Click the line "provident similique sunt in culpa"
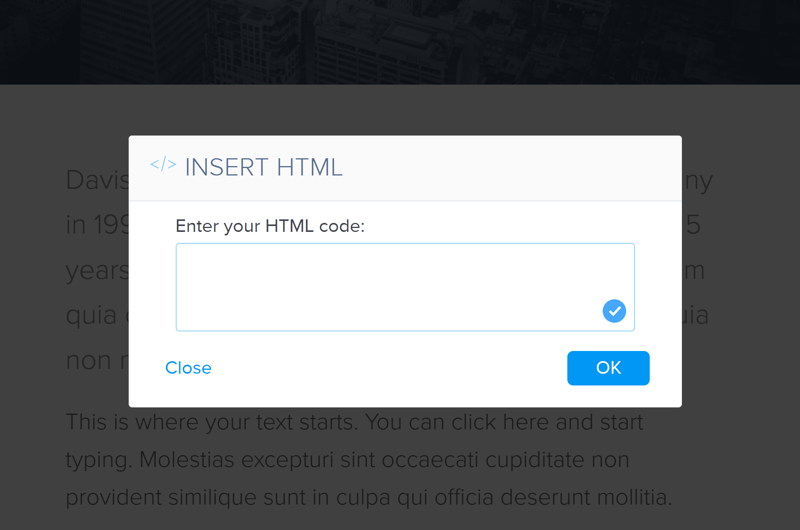The image size is (800, 530). click(x=369, y=497)
